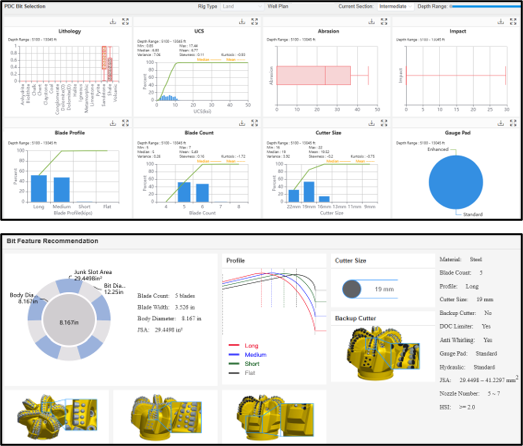Click the blue Gauge Pad pie chart
The image size is (523, 446).
[456, 182]
